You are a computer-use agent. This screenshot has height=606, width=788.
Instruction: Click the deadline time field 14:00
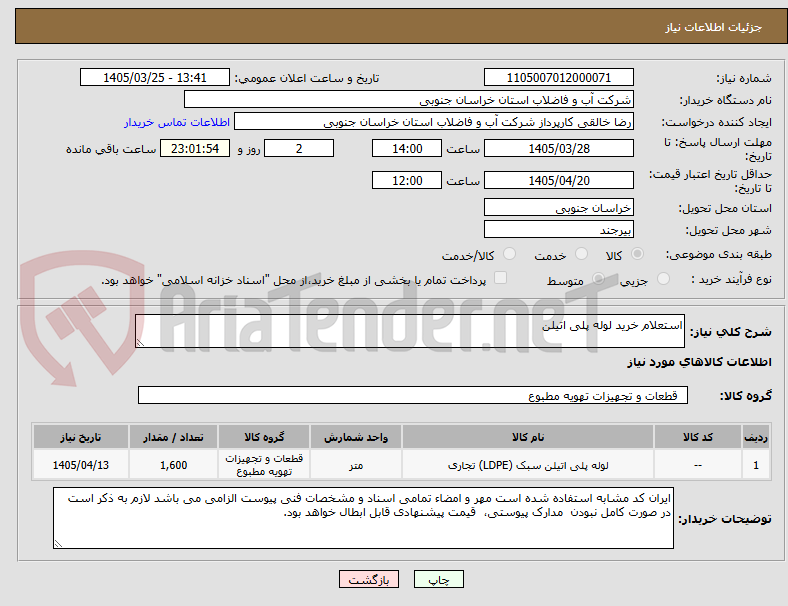pyautogui.click(x=407, y=148)
